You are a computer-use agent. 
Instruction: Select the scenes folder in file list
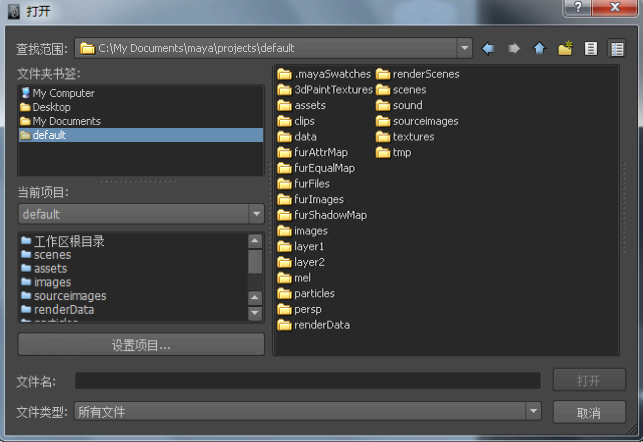(x=401, y=90)
